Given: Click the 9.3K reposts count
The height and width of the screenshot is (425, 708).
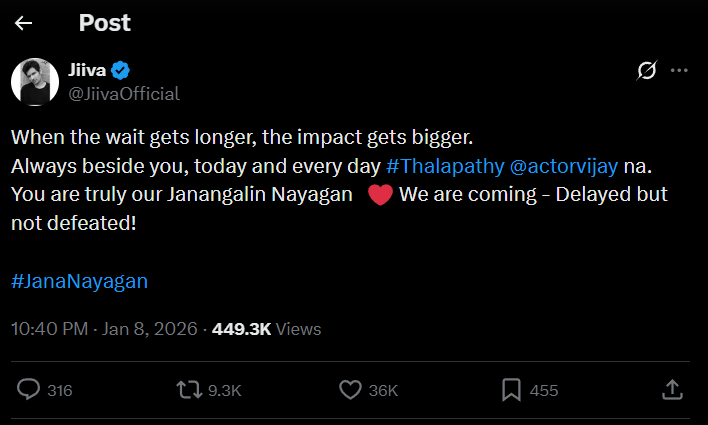Looking at the screenshot, I should (x=224, y=391).
